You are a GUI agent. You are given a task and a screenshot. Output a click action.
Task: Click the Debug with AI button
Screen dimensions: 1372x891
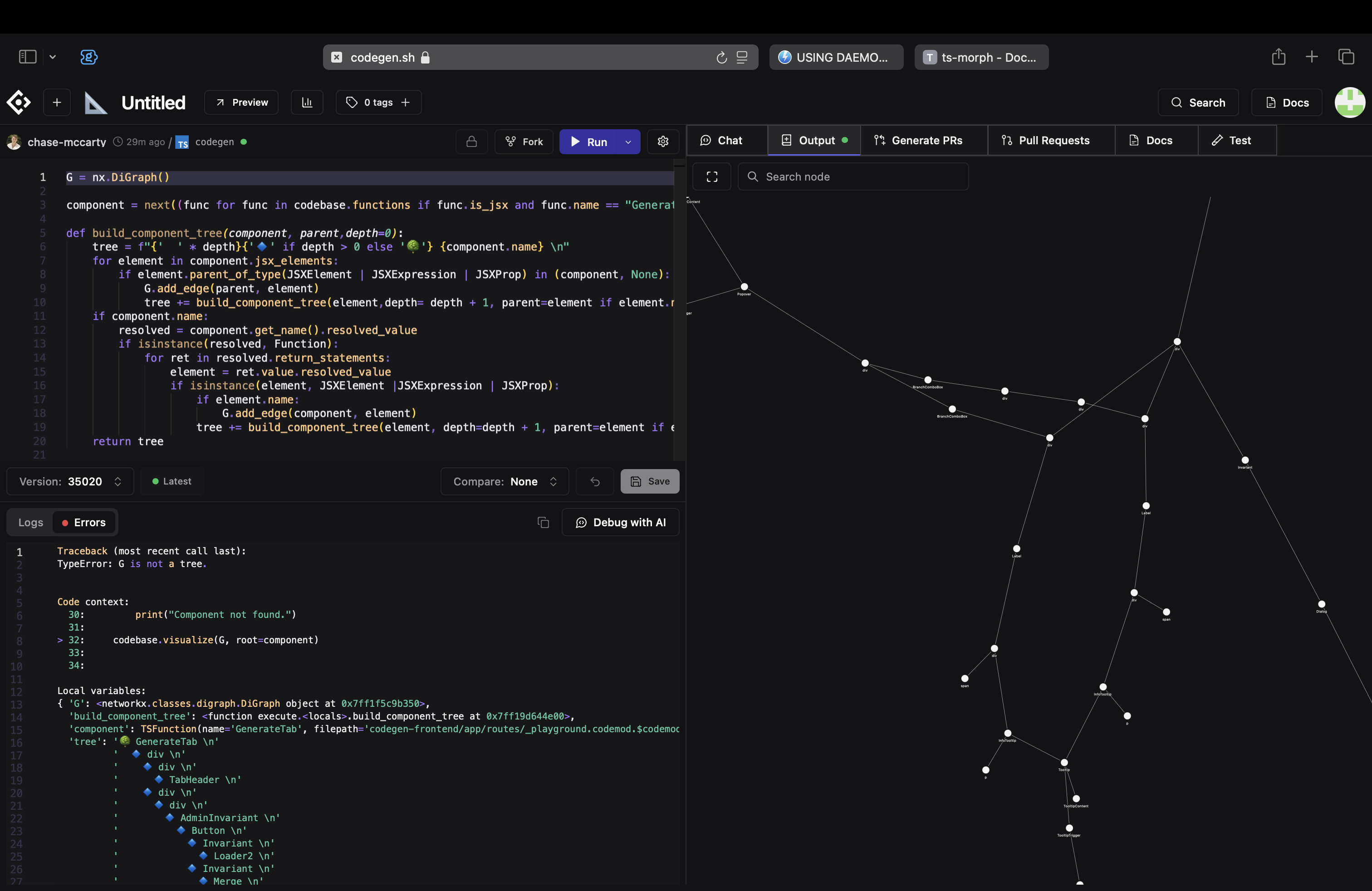point(621,522)
